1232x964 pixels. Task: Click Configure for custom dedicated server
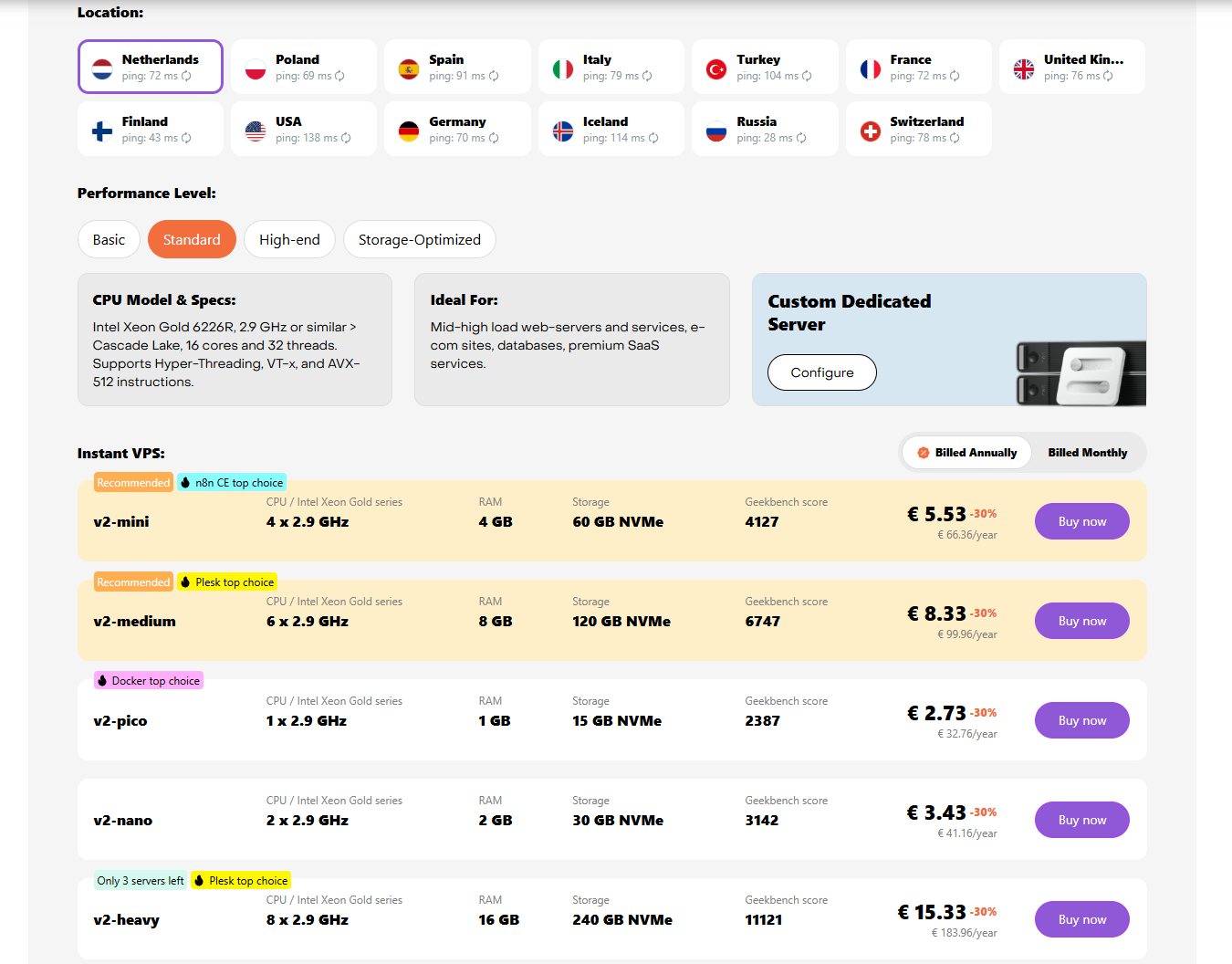click(821, 372)
